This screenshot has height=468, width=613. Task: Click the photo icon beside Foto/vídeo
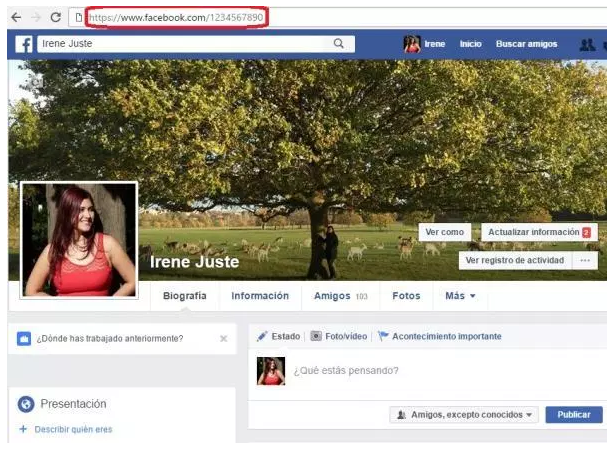pyautogui.click(x=316, y=336)
